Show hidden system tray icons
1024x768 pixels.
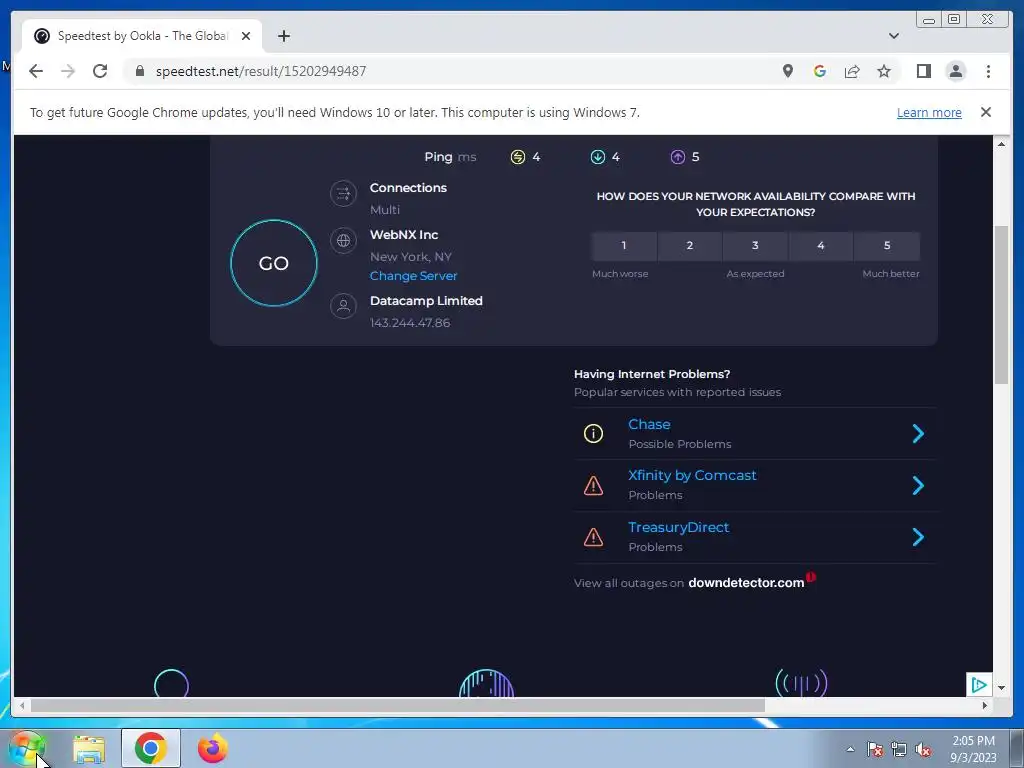(x=850, y=749)
